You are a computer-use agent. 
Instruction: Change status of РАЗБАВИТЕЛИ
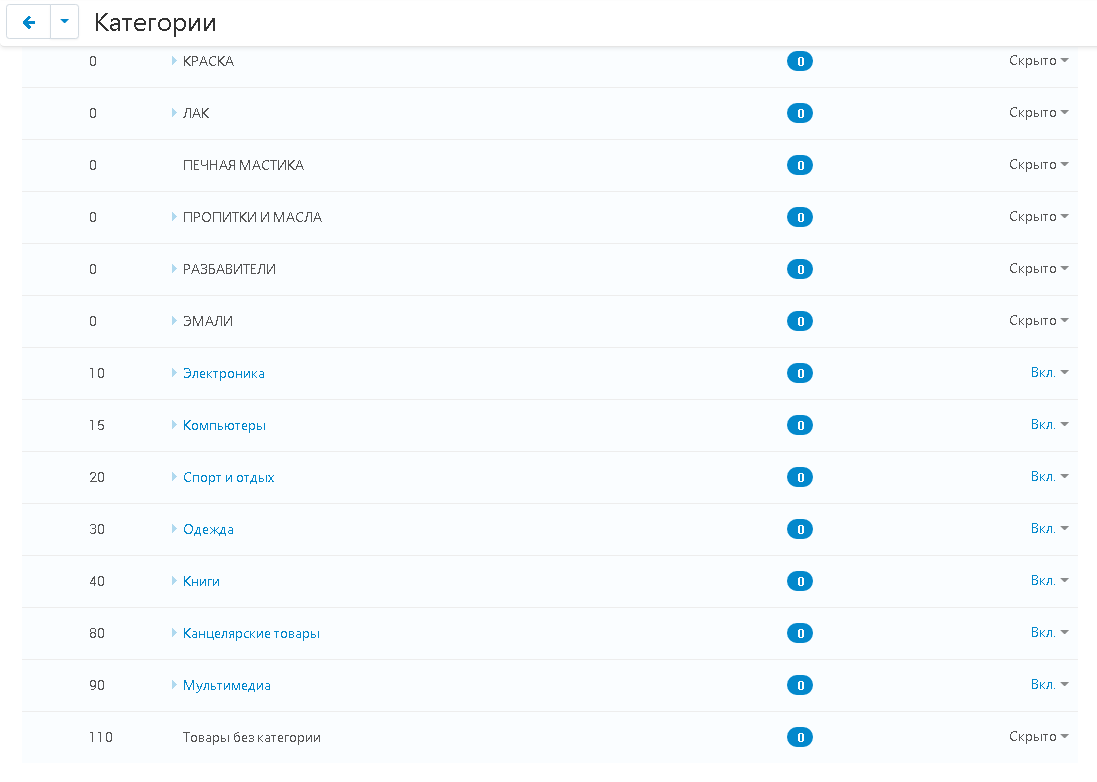tap(1038, 269)
